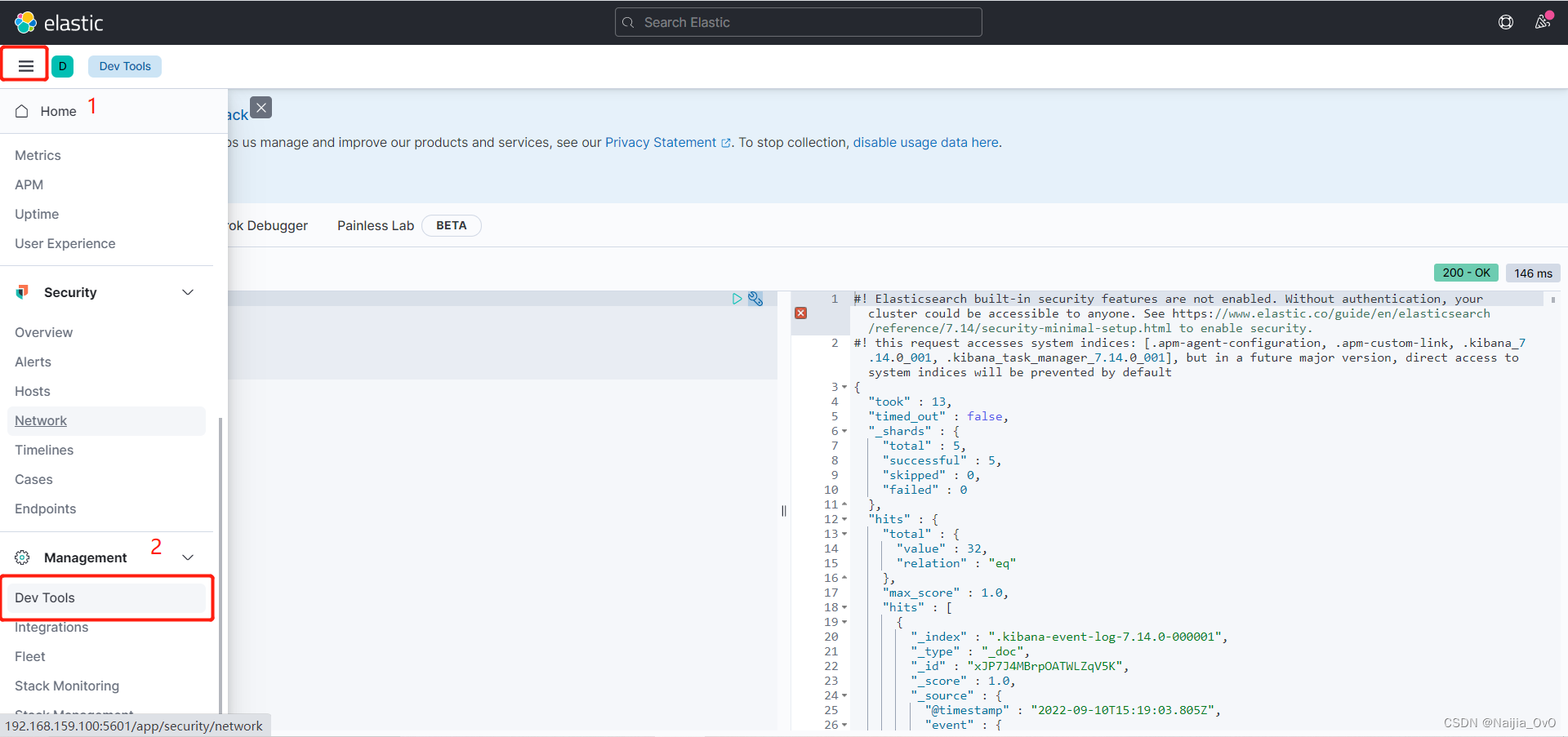Click the Dev Tools breadcrumb
Viewport: 1568px width, 737px height.
(x=125, y=66)
